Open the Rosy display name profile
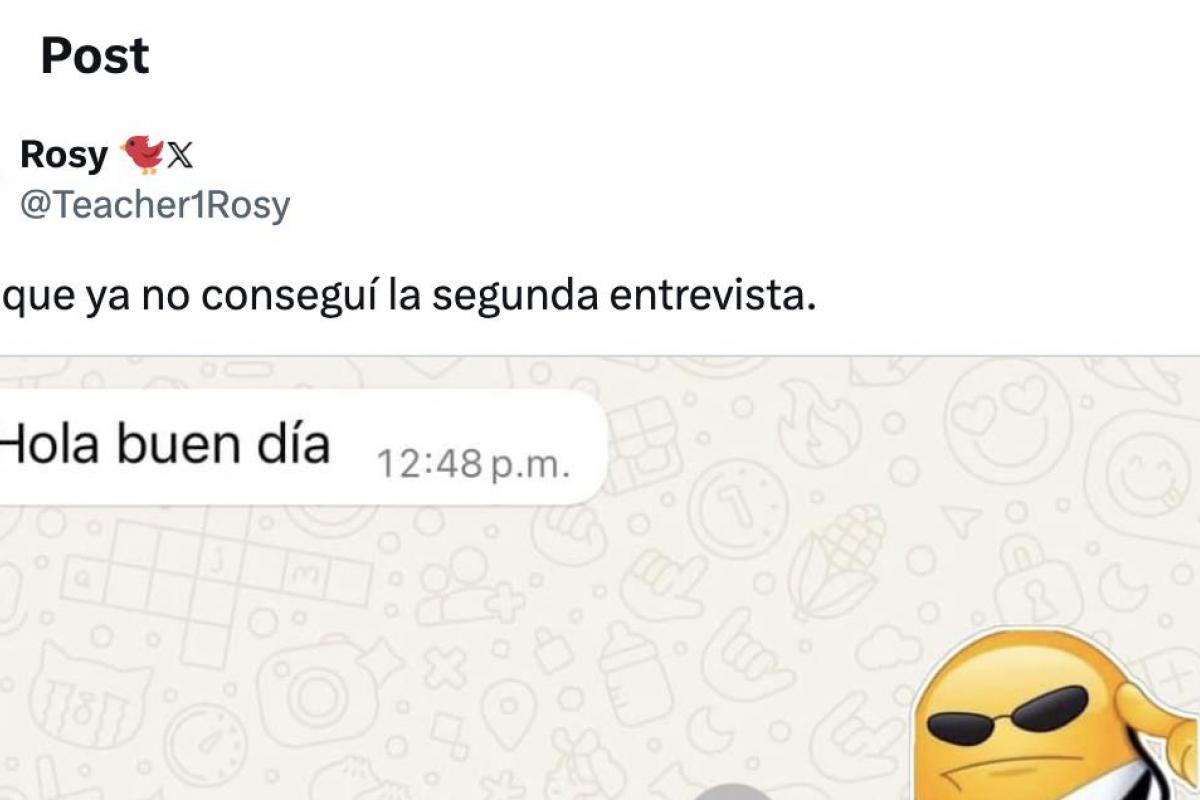The image size is (1200, 800). pos(64,155)
